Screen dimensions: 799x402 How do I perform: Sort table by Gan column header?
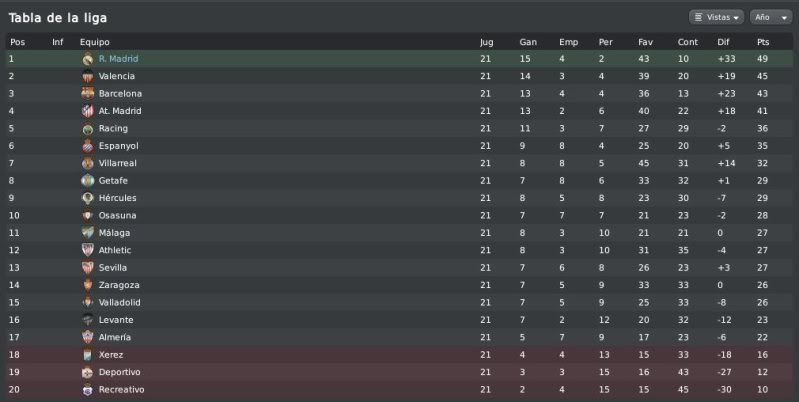coord(528,42)
